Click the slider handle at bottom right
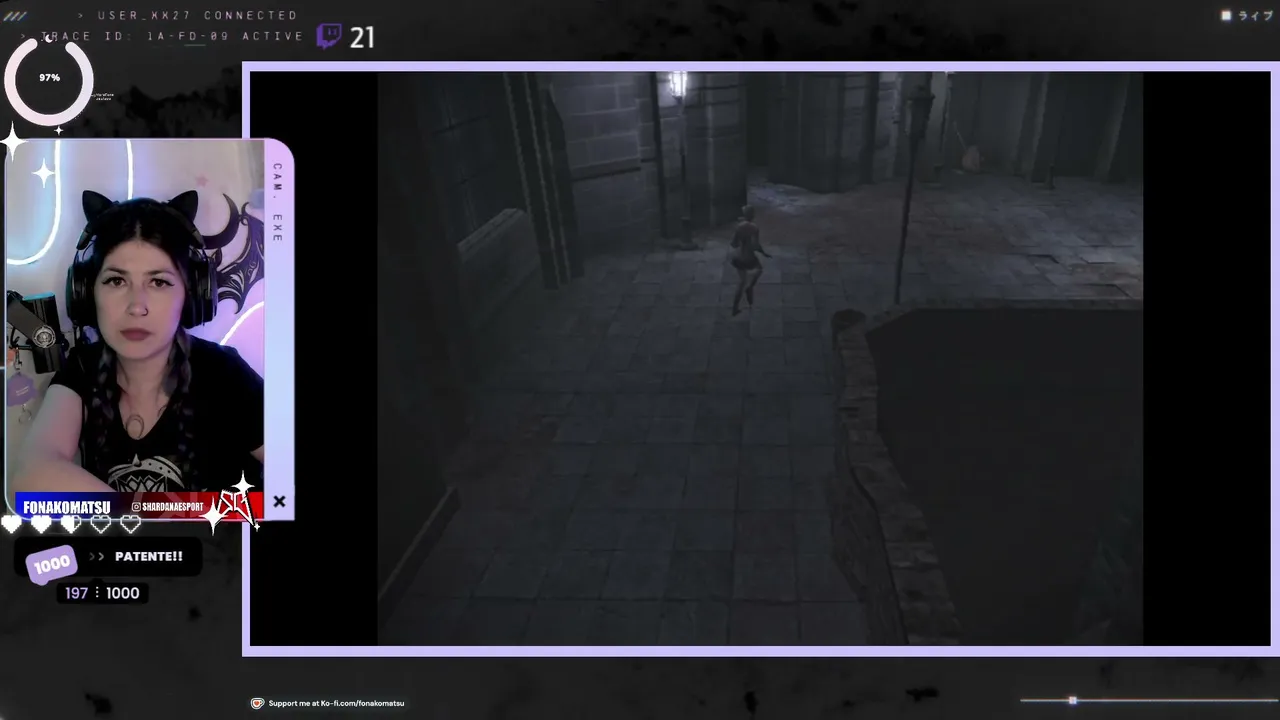Screen dimensions: 1280x720 click(x=1072, y=700)
